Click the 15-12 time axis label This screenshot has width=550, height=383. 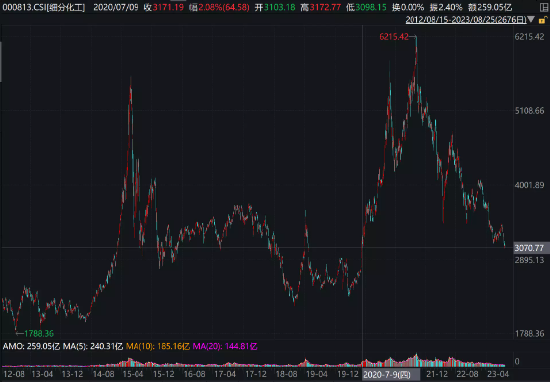[163, 374]
